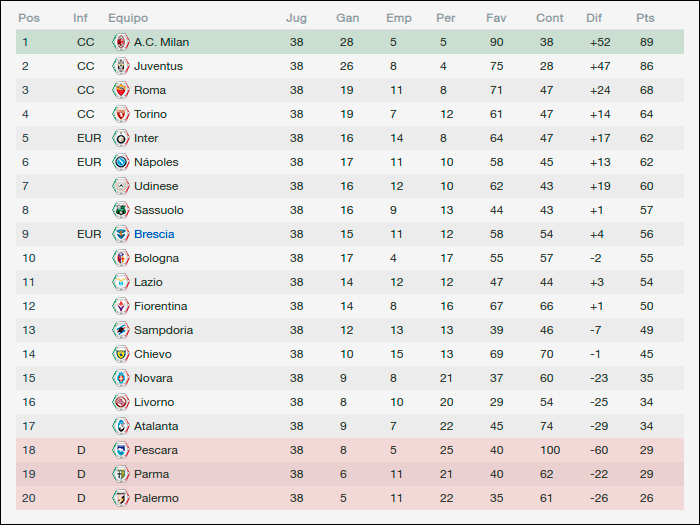Click the Juventus club crest icon

pos(121,66)
